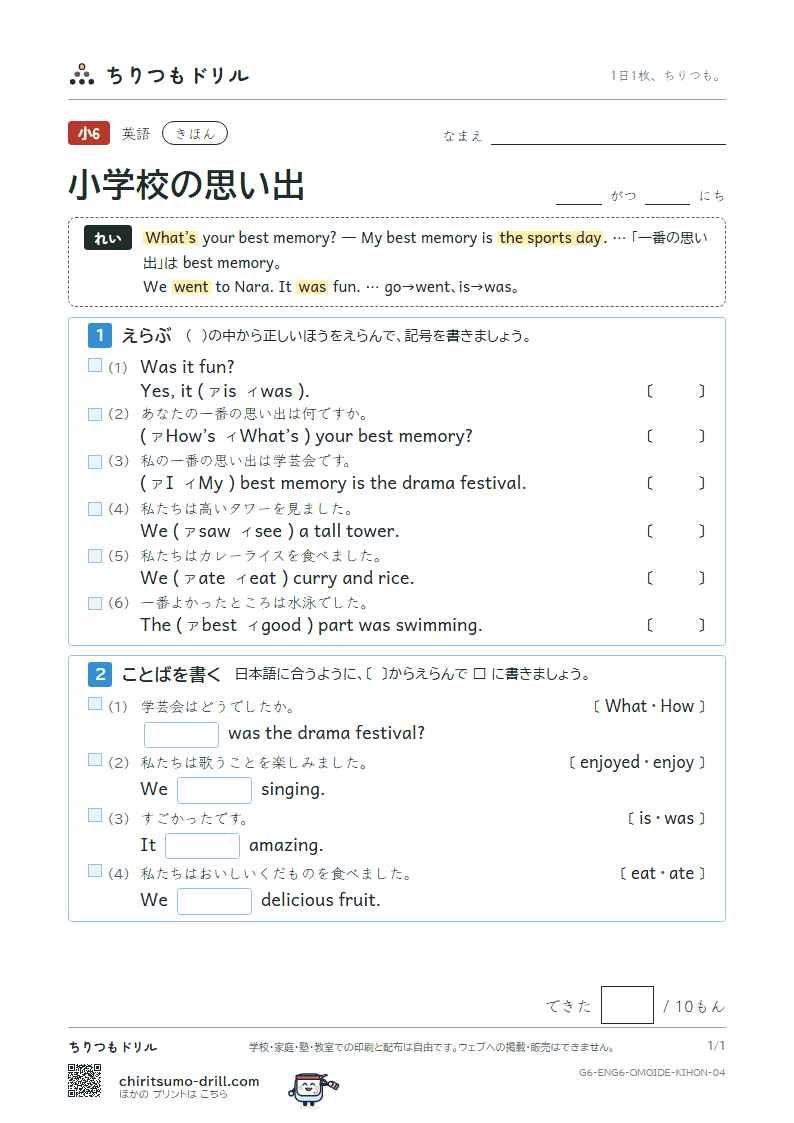Click the ことばを書く section heading
The image size is (794, 1123).
click(x=172, y=674)
